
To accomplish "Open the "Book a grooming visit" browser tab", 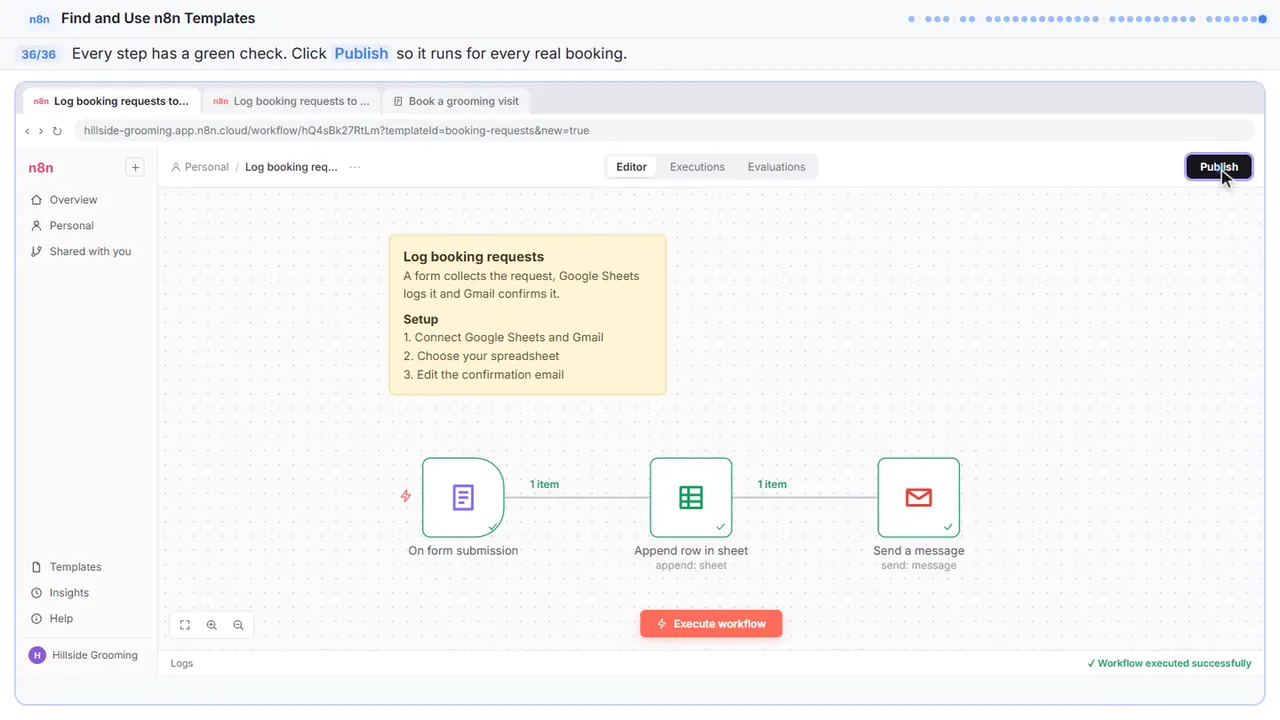I will pos(457,101).
